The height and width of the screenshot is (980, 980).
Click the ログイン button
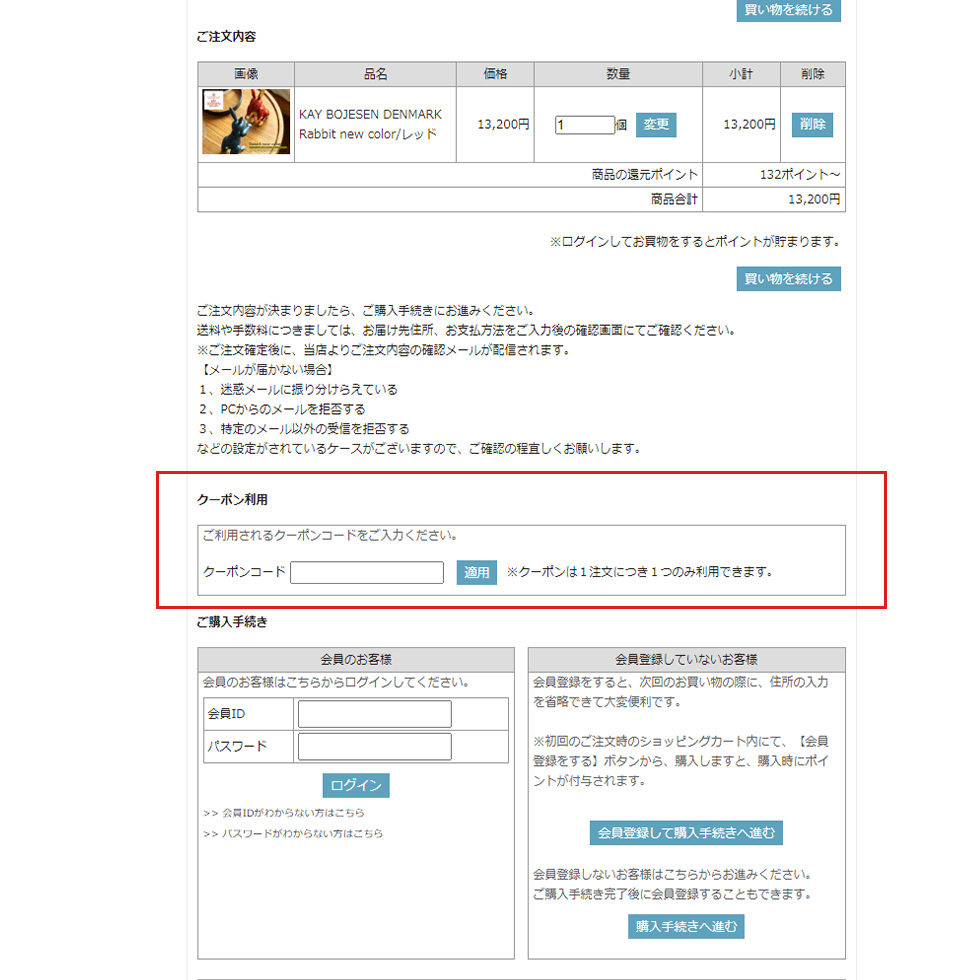[356, 786]
